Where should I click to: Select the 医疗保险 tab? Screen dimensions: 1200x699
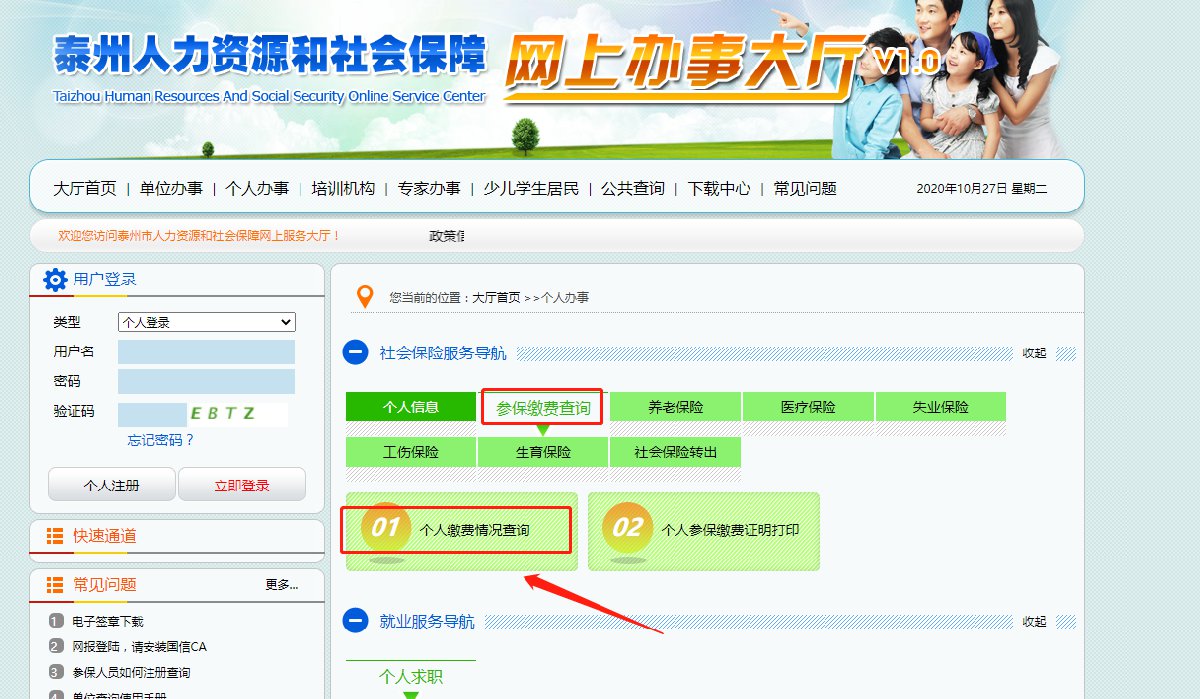pyautogui.click(x=808, y=407)
